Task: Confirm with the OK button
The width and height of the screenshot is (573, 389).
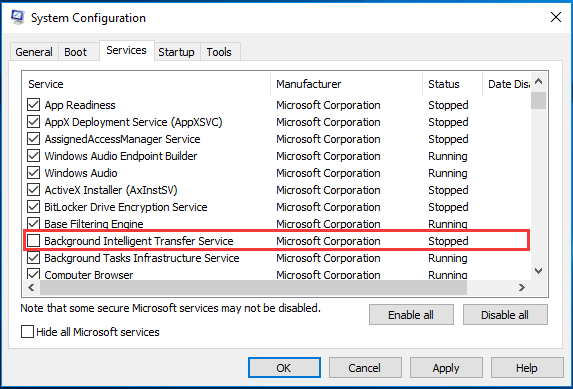Action: tap(284, 367)
